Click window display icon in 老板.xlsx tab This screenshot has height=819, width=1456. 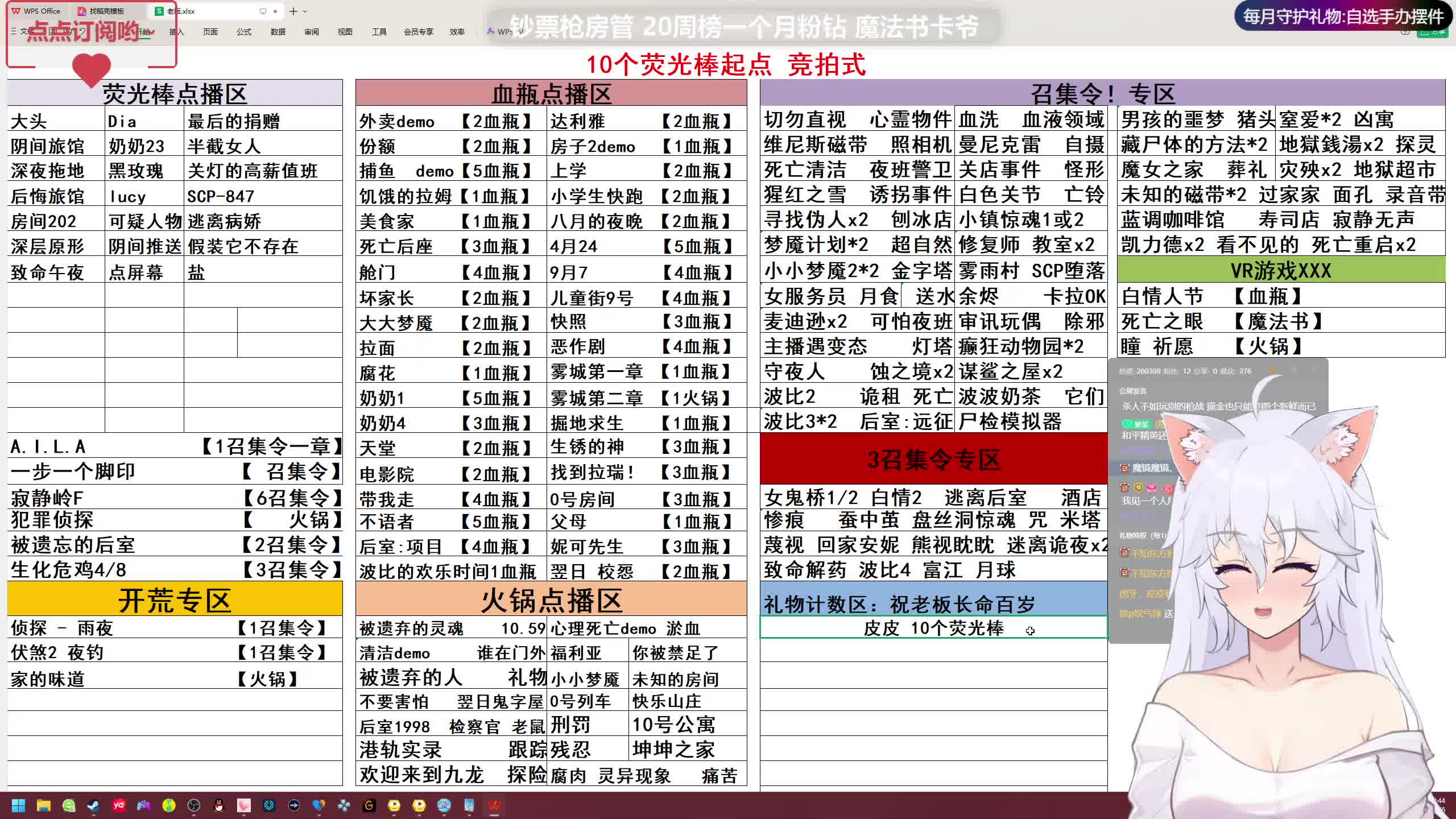pos(263,11)
